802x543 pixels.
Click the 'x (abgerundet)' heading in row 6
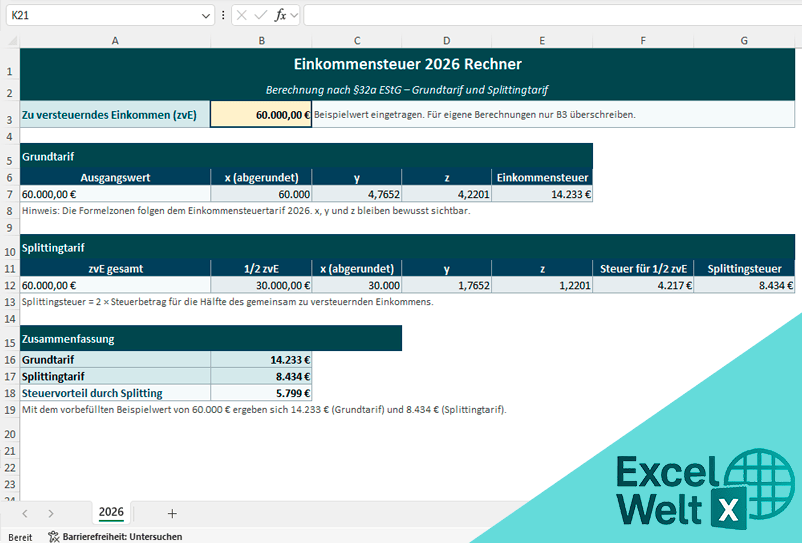(x=261, y=177)
